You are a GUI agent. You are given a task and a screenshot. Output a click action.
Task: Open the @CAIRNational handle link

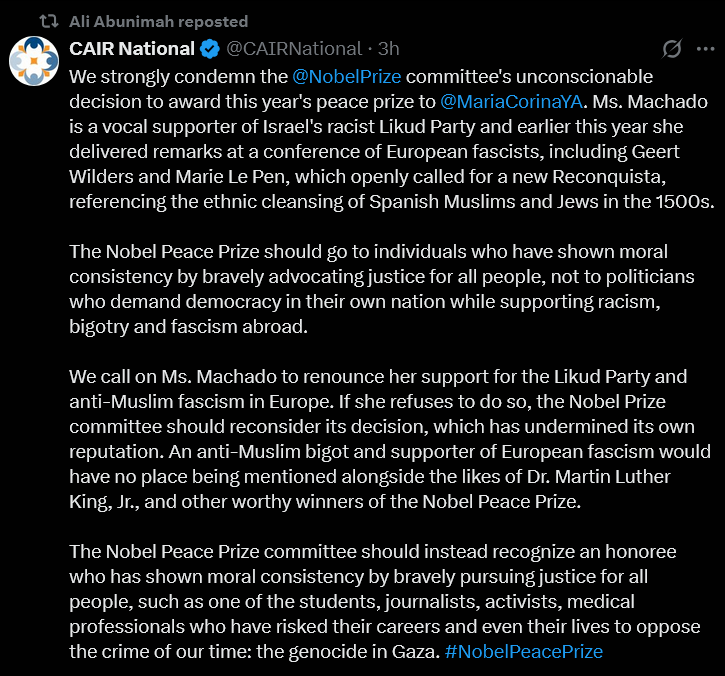click(294, 48)
